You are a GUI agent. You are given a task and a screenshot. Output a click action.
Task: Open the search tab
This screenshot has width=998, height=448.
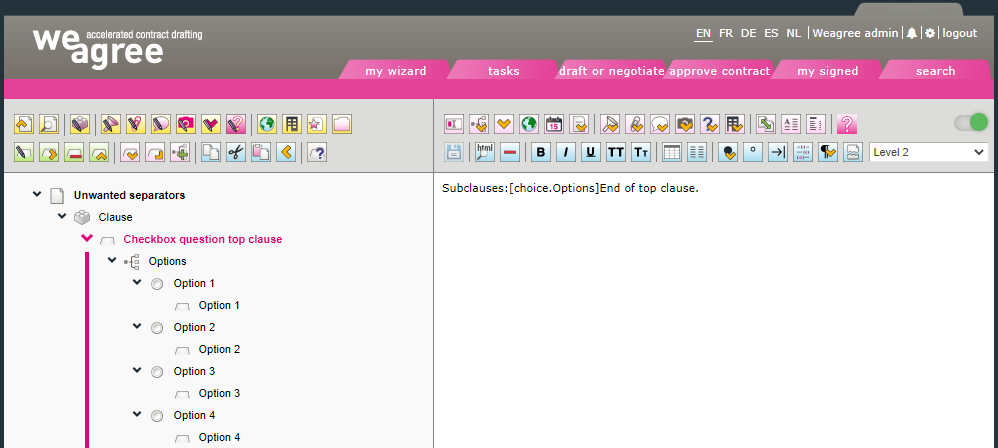coord(936,71)
